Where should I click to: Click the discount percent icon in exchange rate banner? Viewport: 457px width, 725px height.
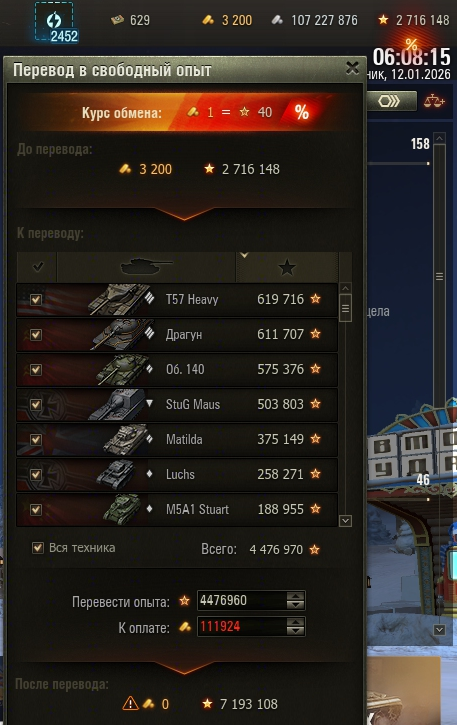302,112
